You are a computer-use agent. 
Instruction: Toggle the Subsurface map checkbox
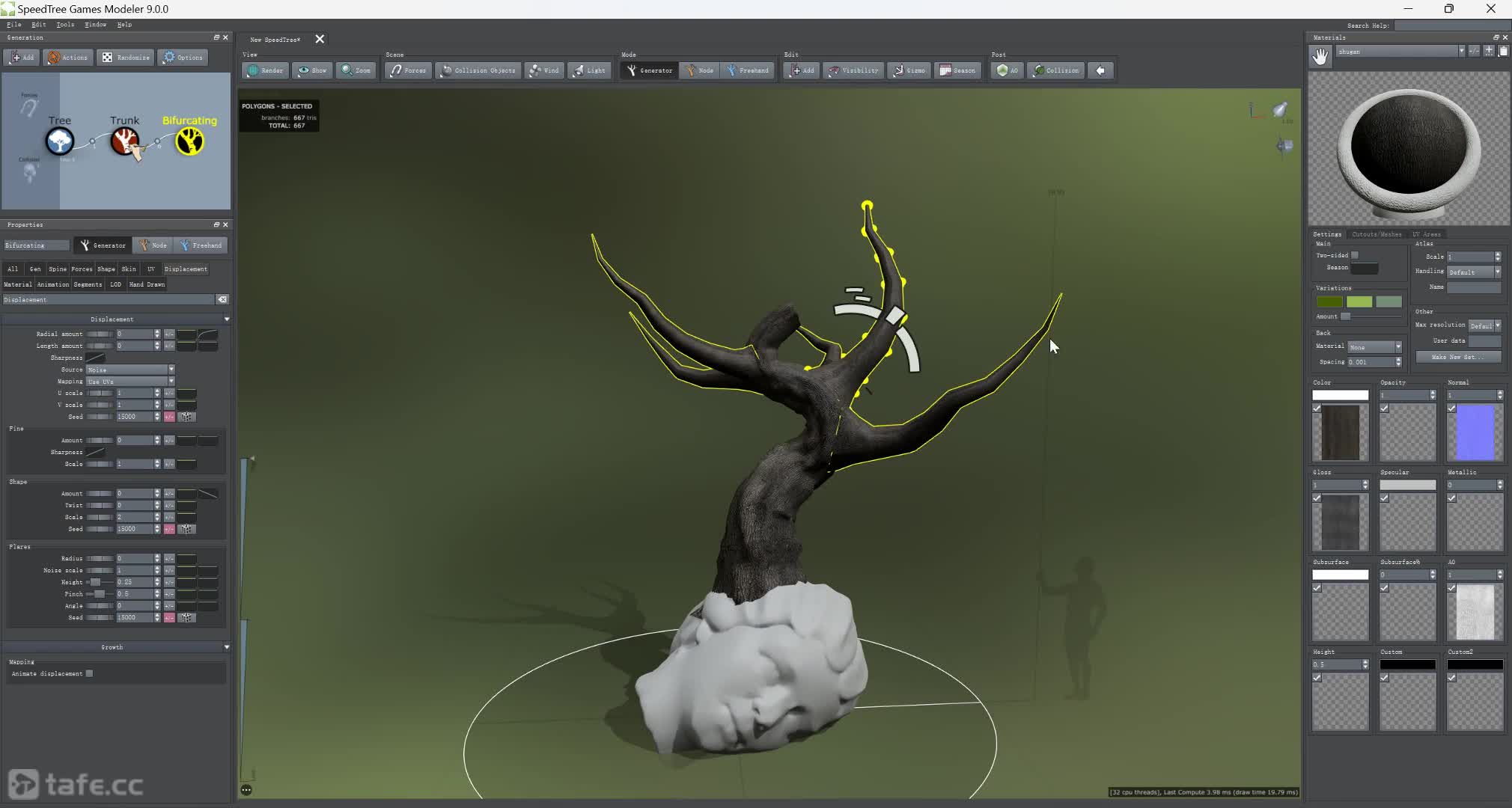(x=1317, y=588)
